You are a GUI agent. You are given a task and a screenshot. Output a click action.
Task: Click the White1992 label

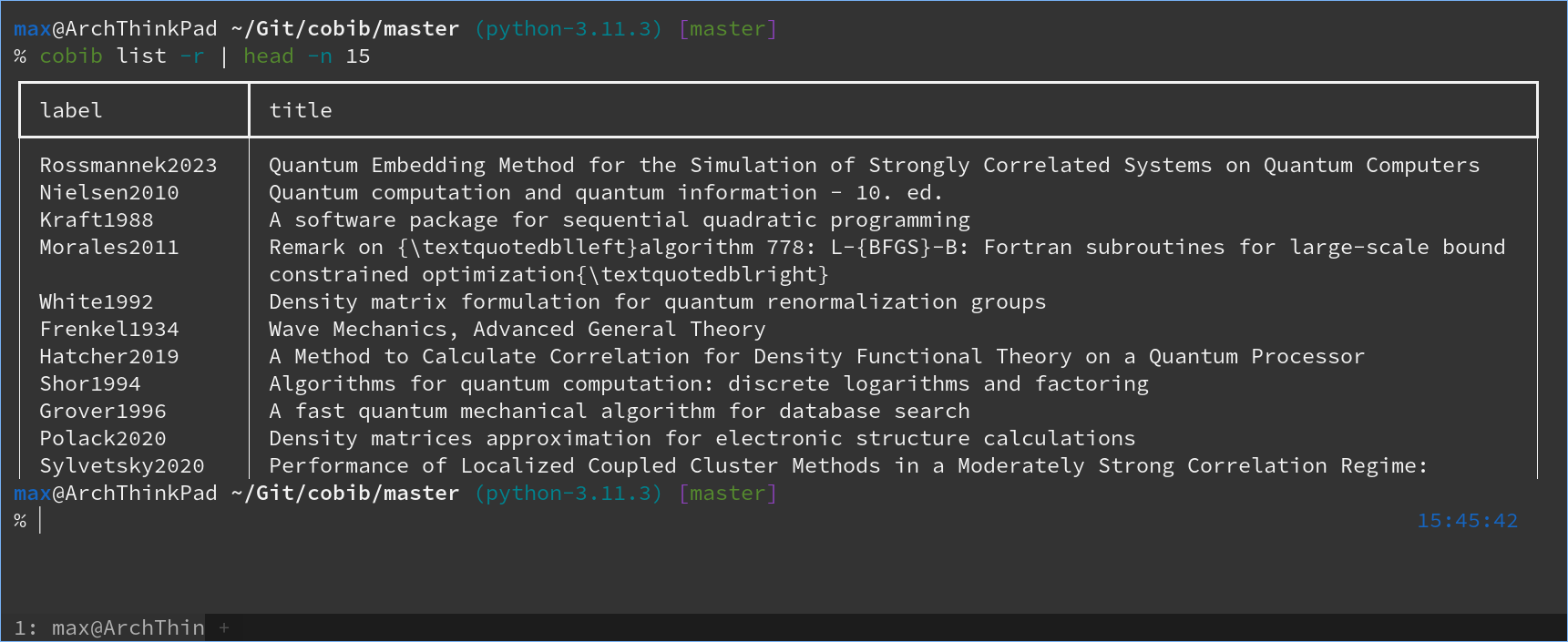click(x=97, y=301)
